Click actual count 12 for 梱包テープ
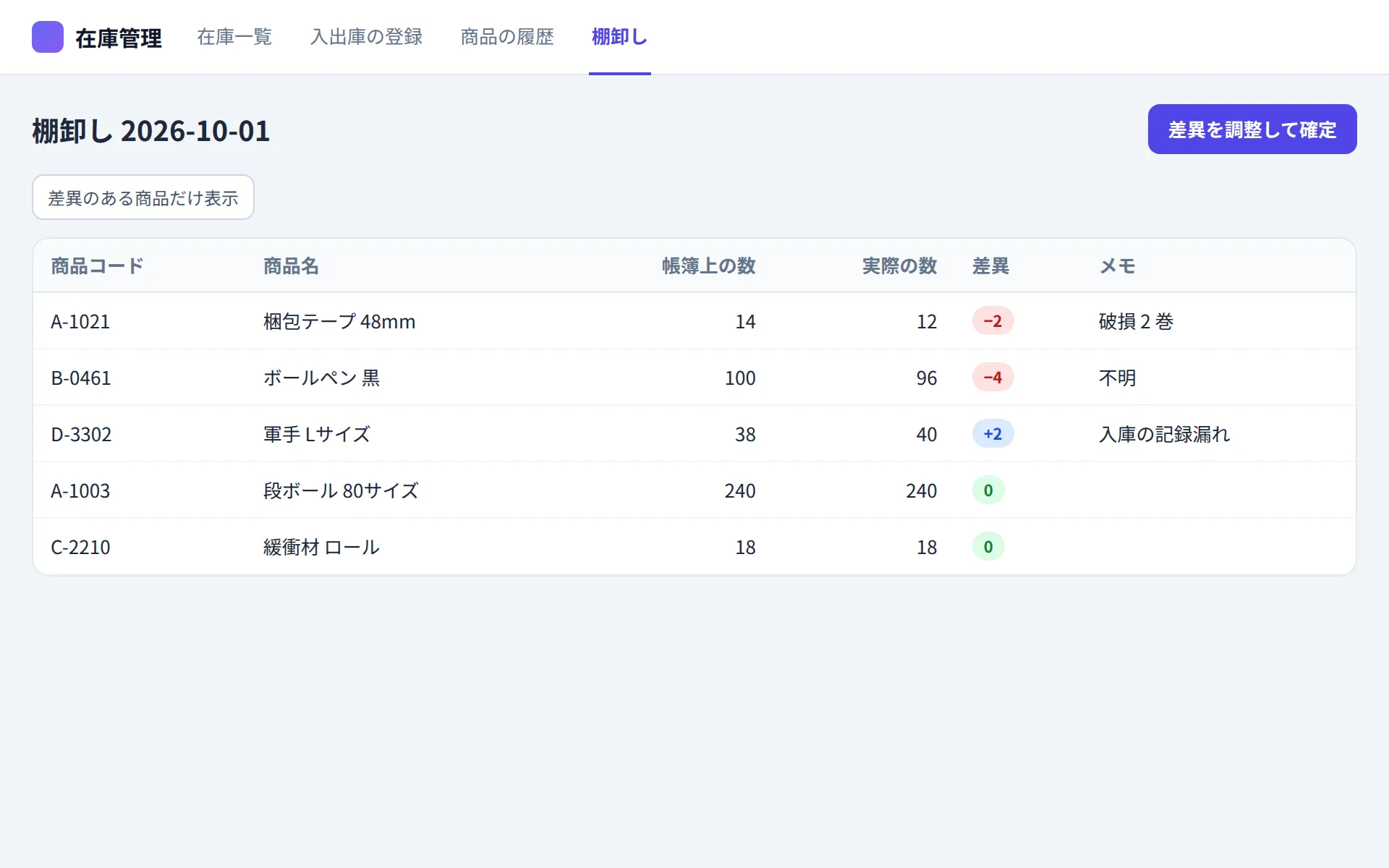The width and height of the screenshot is (1389, 868). click(x=927, y=321)
